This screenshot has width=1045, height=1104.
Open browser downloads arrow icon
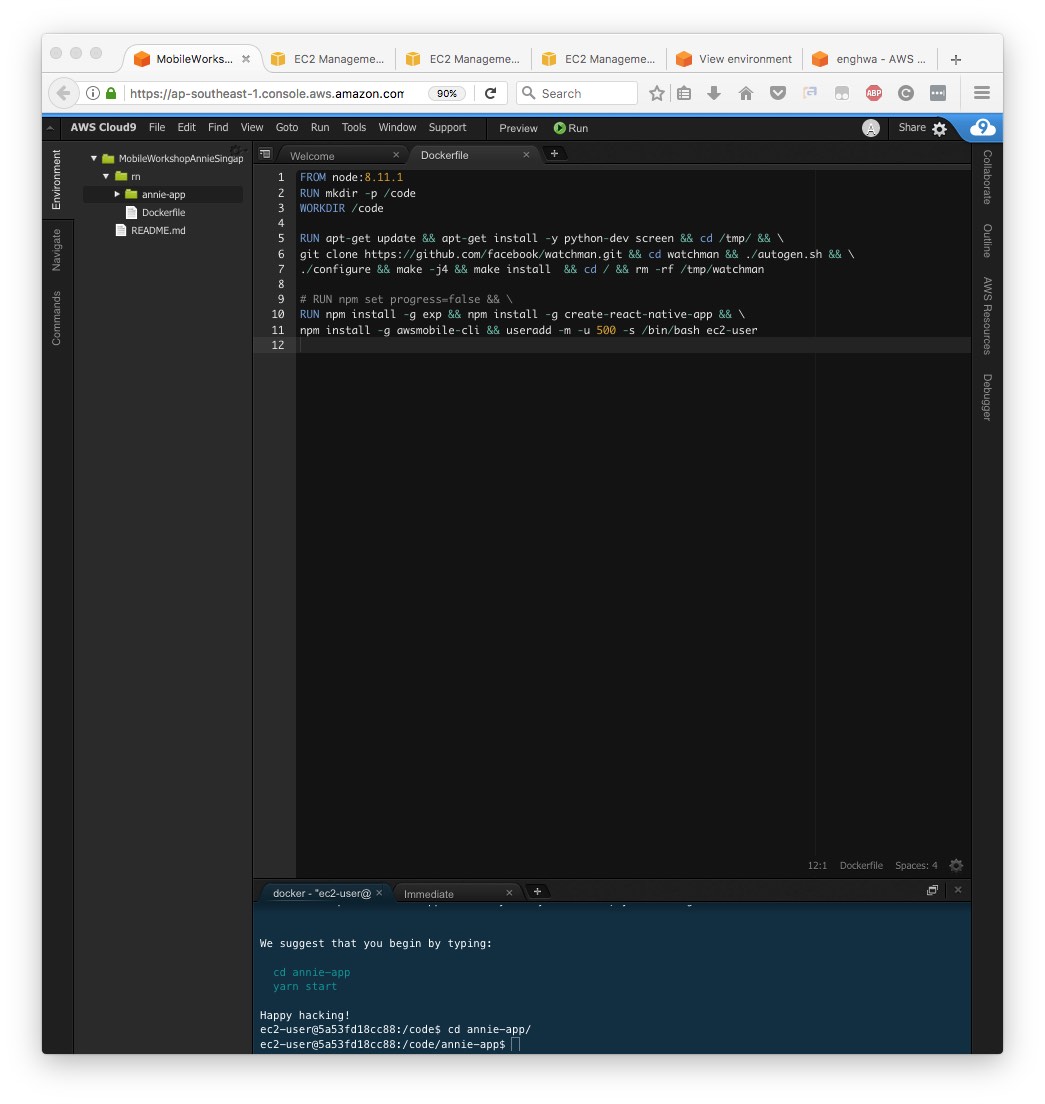click(x=713, y=93)
